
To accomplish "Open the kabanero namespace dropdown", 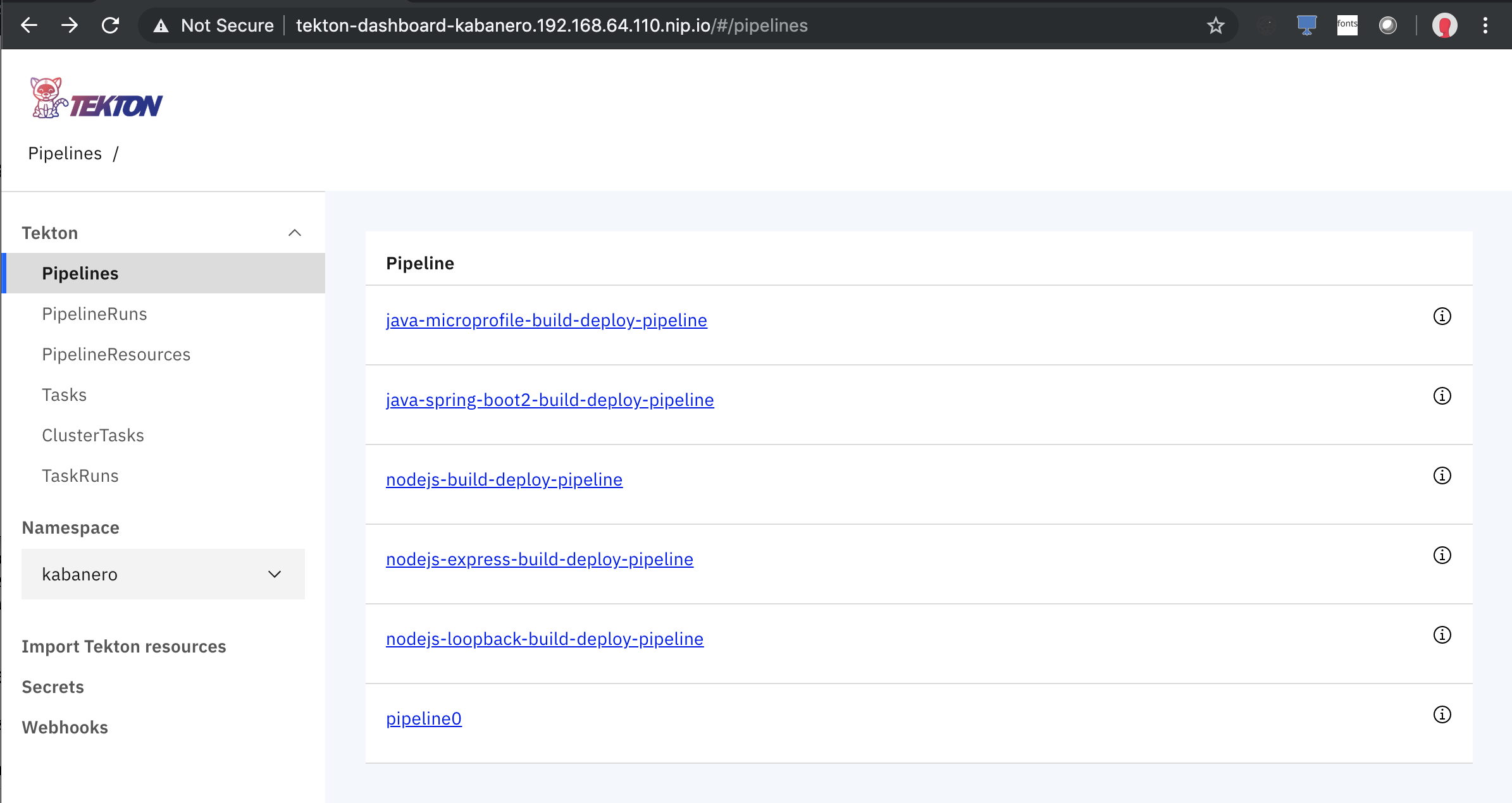I will [163, 574].
